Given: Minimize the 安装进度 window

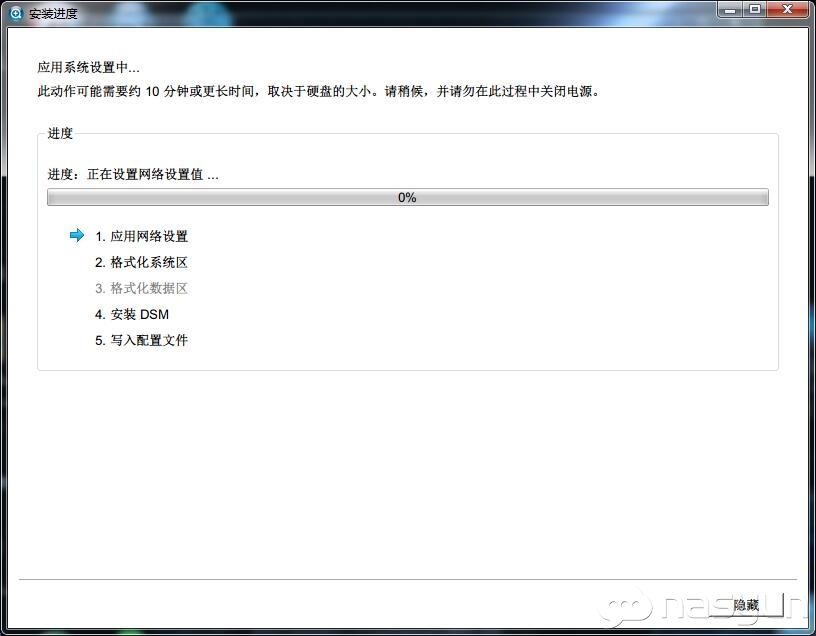Looking at the screenshot, I should pyautogui.click(x=730, y=9).
